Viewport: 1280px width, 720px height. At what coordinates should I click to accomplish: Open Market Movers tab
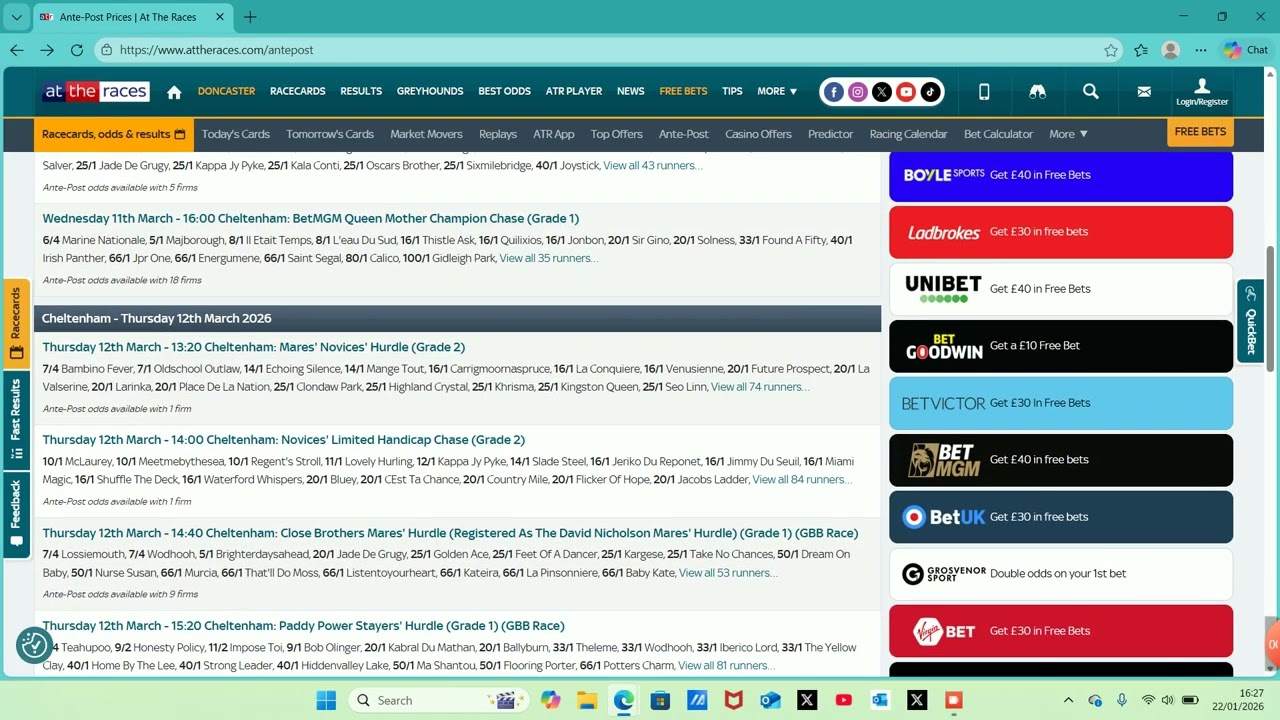pyautogui.click(x=426, y=134)
